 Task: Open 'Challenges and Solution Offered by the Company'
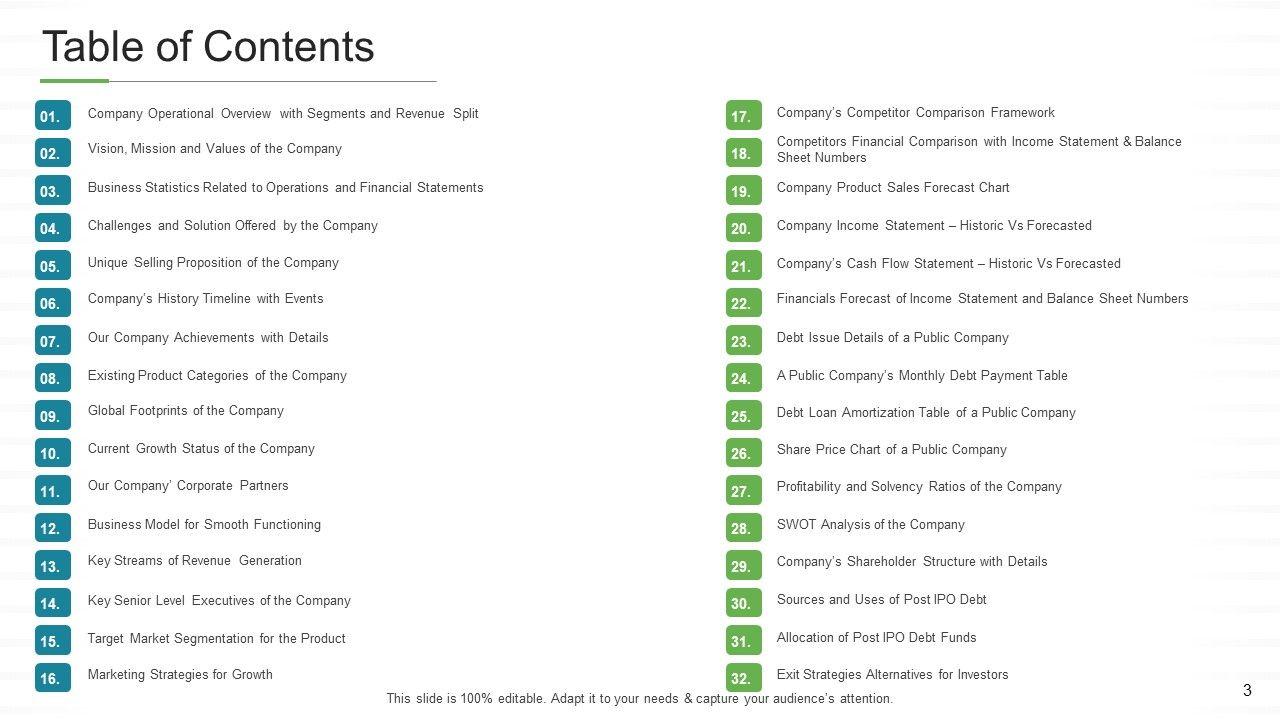coord(233,226)
